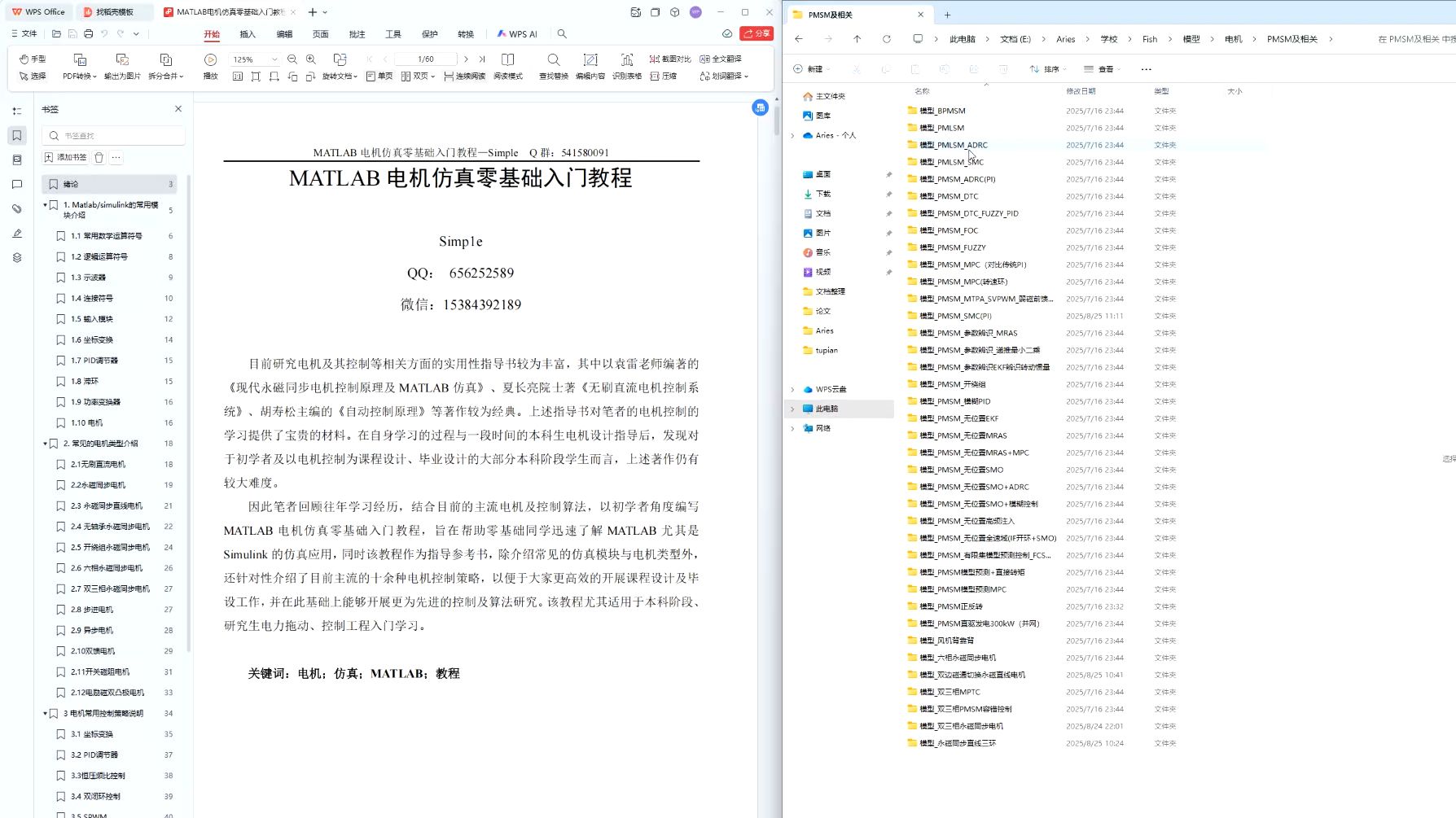Open the comments panel in left sidebar
The width and height of the screenshot is (1456, 818).
16,184
